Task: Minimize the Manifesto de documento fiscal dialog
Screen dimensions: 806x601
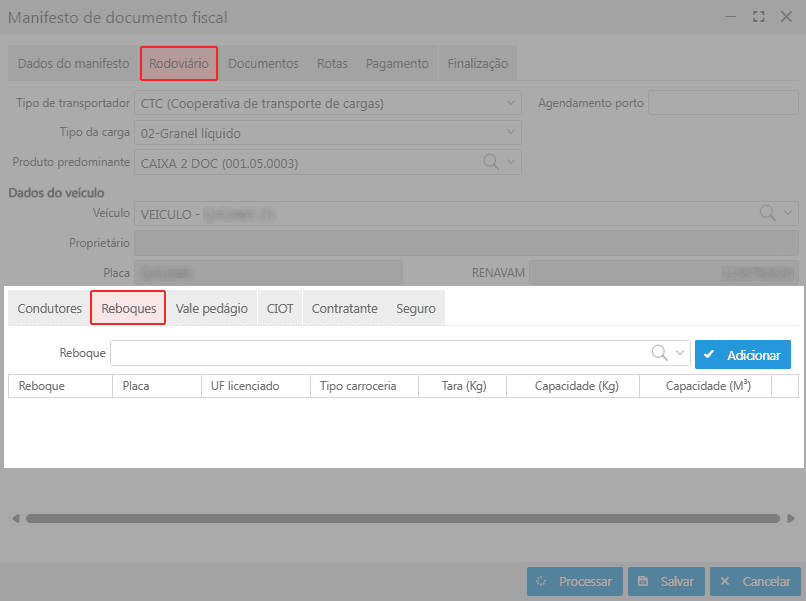Action: coord(733,17)
